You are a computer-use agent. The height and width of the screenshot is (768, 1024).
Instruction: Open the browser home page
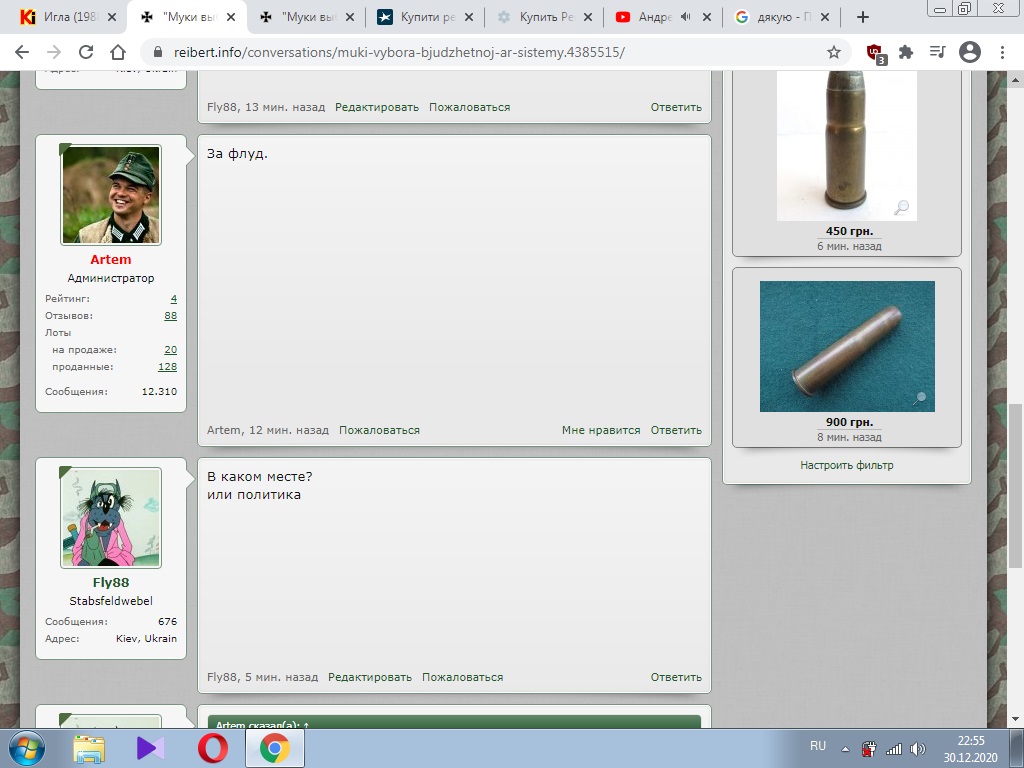tap(118, 52)
